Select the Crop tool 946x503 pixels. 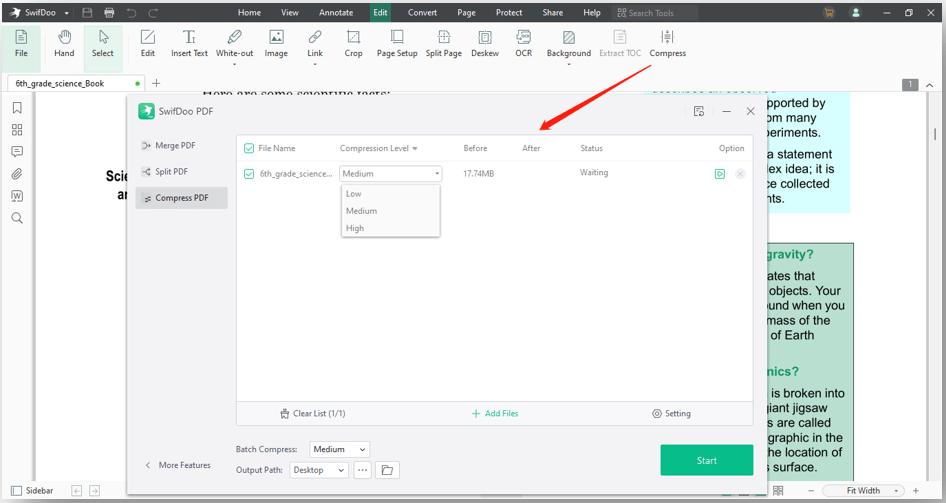click(x=354, y=43)
